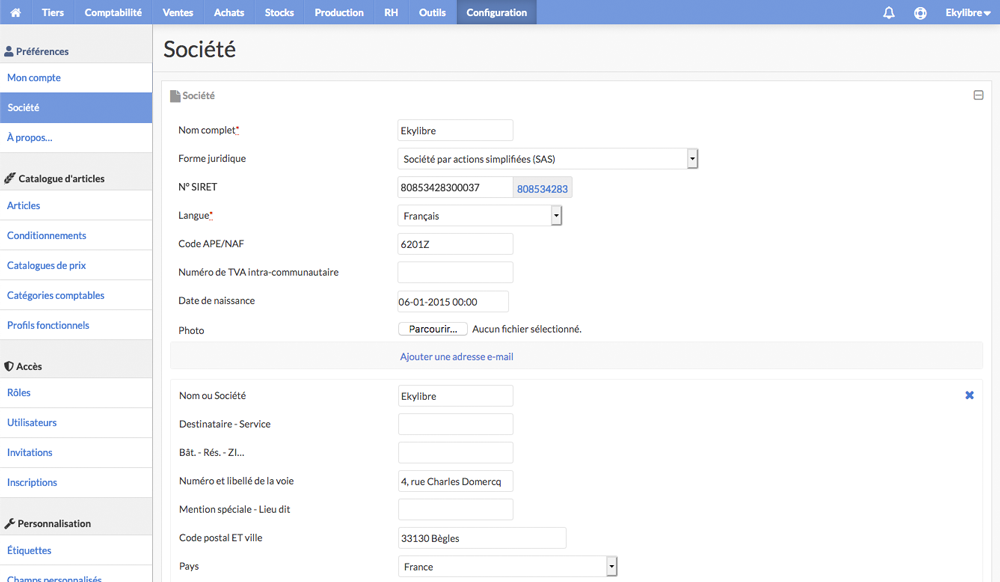Open Profils fonctionnels
This screenshot has height=582, width=1000.
(x=76, y=325)
